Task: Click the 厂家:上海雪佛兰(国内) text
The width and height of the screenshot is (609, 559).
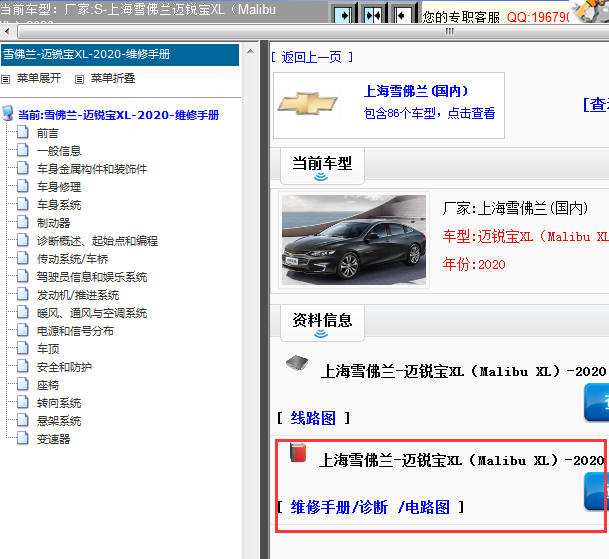Action: 515,209
